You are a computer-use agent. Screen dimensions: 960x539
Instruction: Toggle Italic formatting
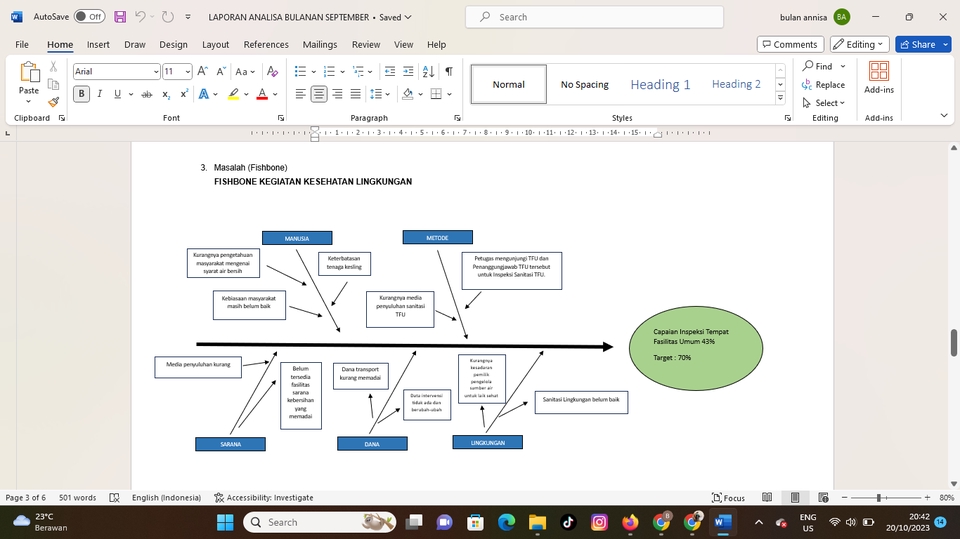tap(99, 94)
